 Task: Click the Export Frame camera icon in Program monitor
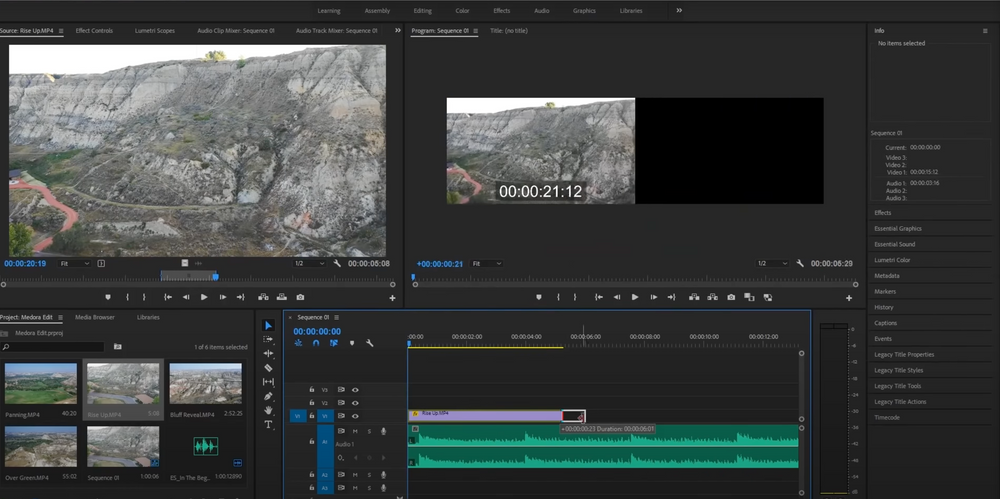[731, 297]
